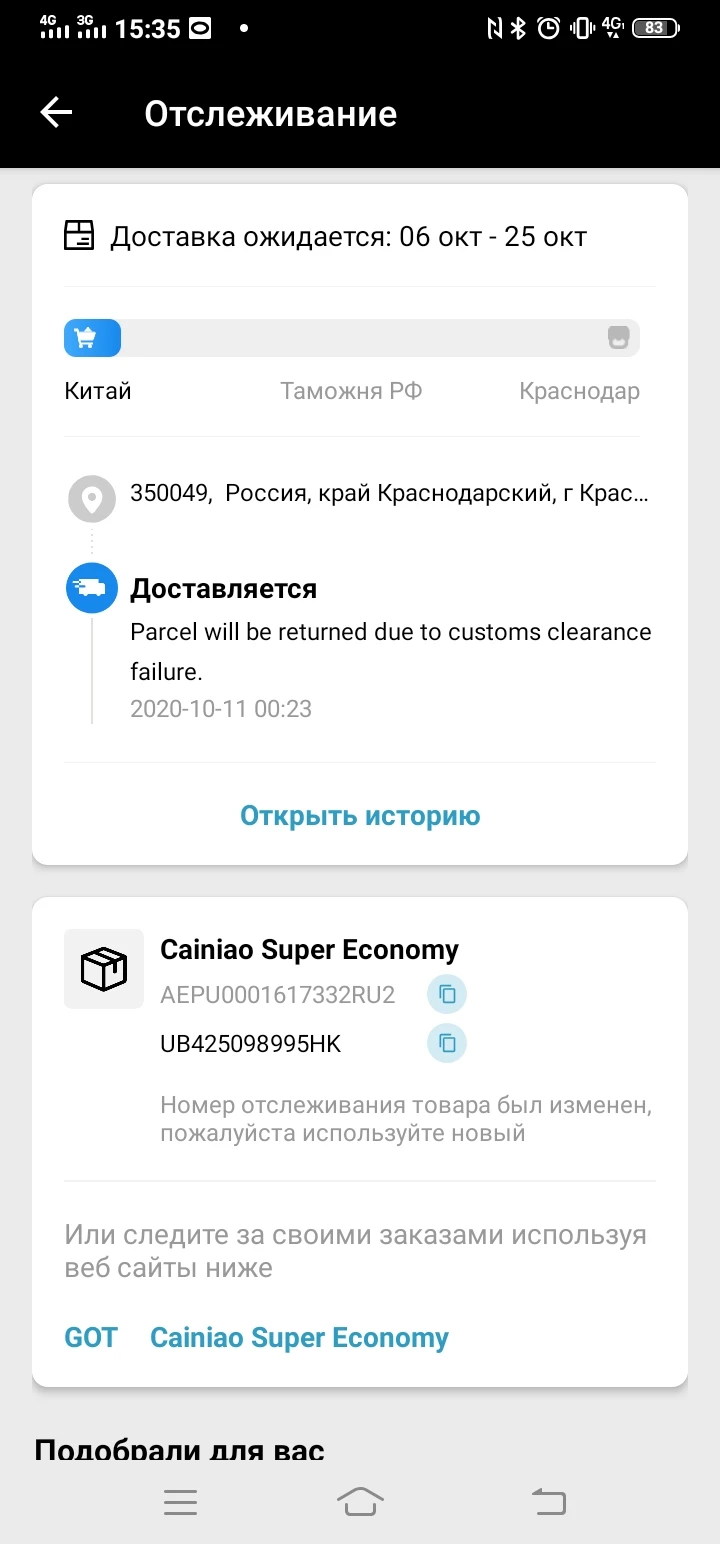The height and width of the screenshot is (1544, 720).
Task: Tap the location pin icon by address
Action: coord(91,499)
